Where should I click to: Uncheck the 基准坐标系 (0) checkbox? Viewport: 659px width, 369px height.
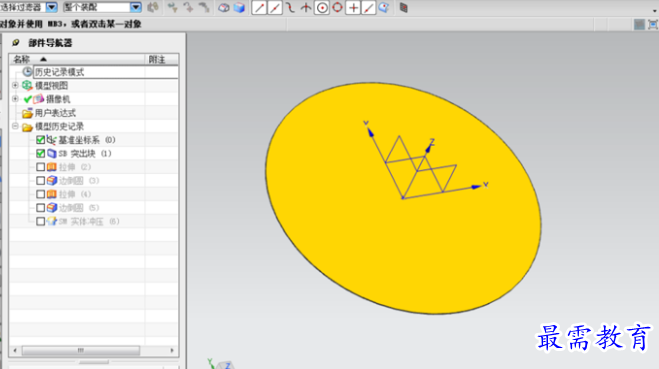pos(40,140)
